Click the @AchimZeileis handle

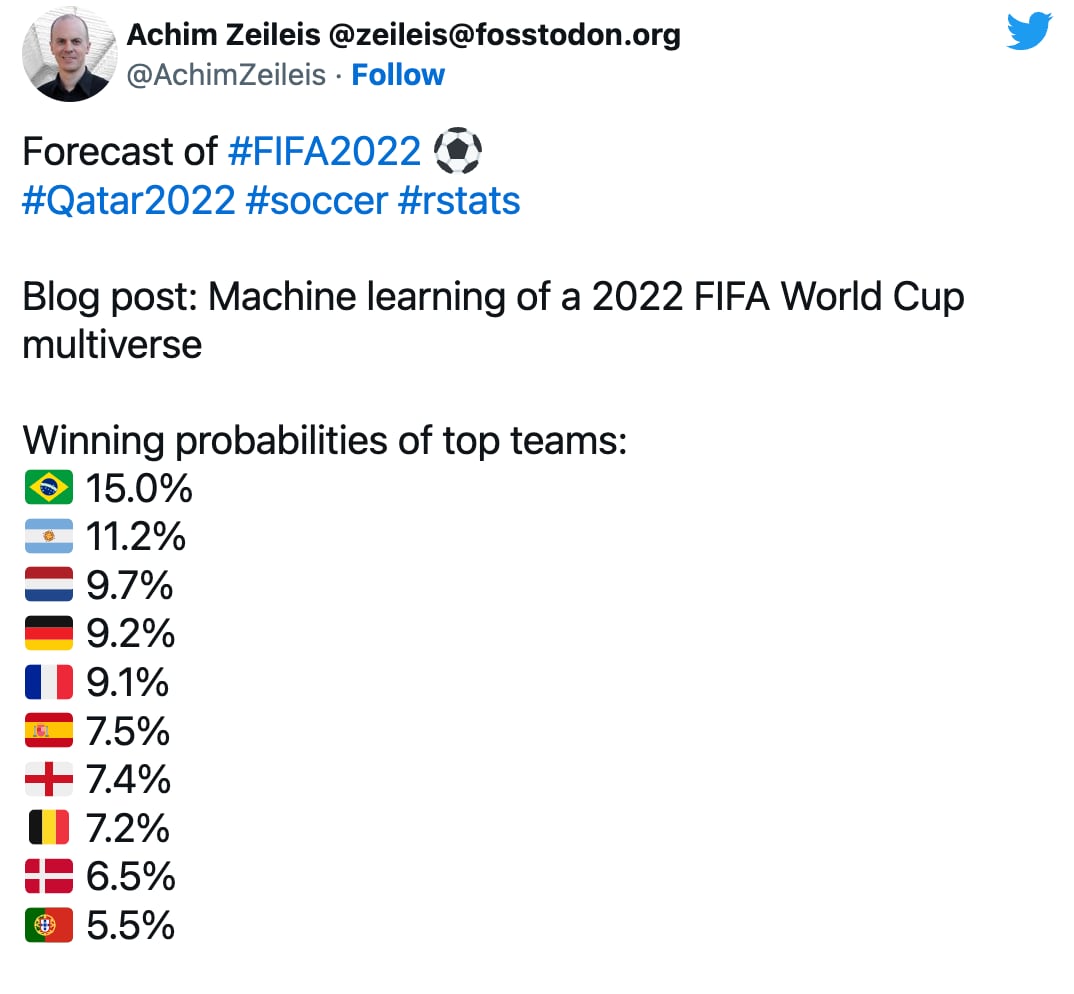pos(226,75)
